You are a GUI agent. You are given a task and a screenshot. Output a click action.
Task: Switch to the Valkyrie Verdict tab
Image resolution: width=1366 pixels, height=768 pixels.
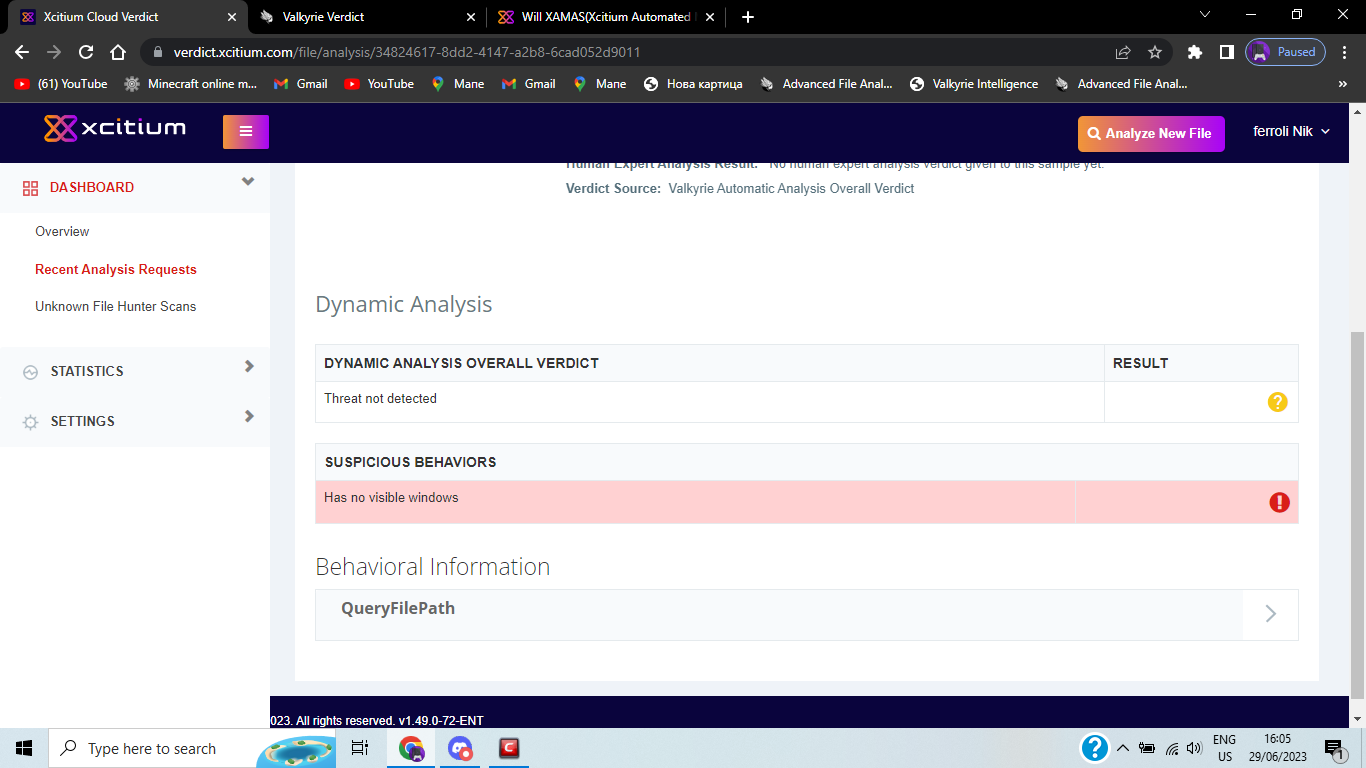point(365,17)
